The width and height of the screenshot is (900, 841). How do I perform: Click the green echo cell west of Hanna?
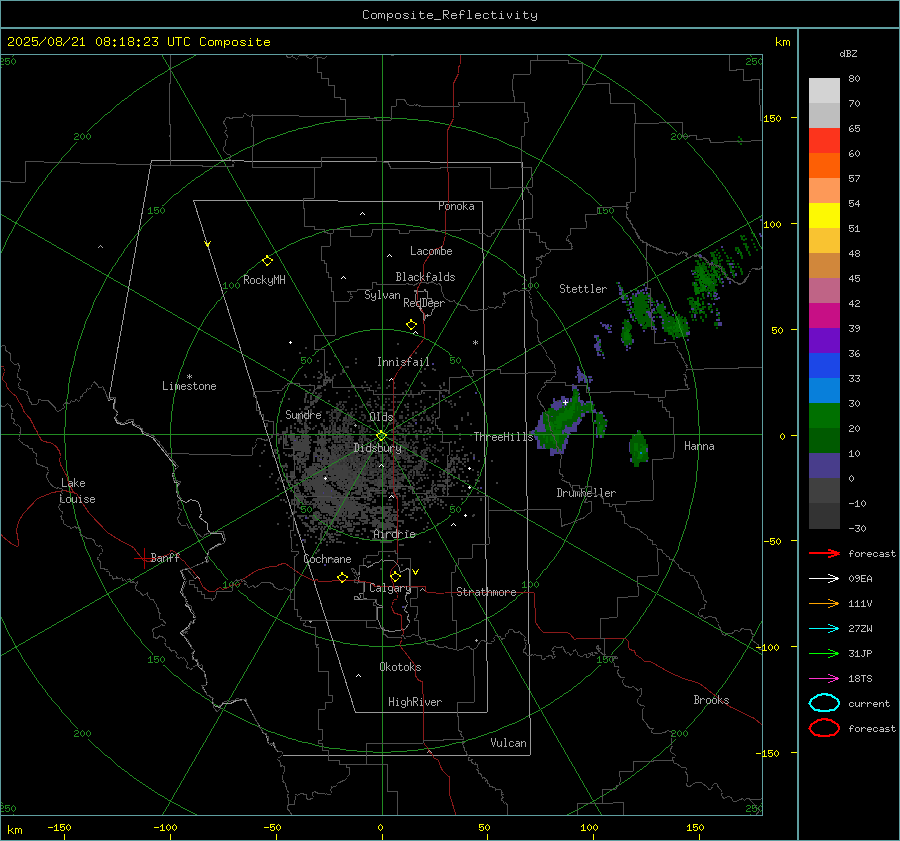pos(639,448)
